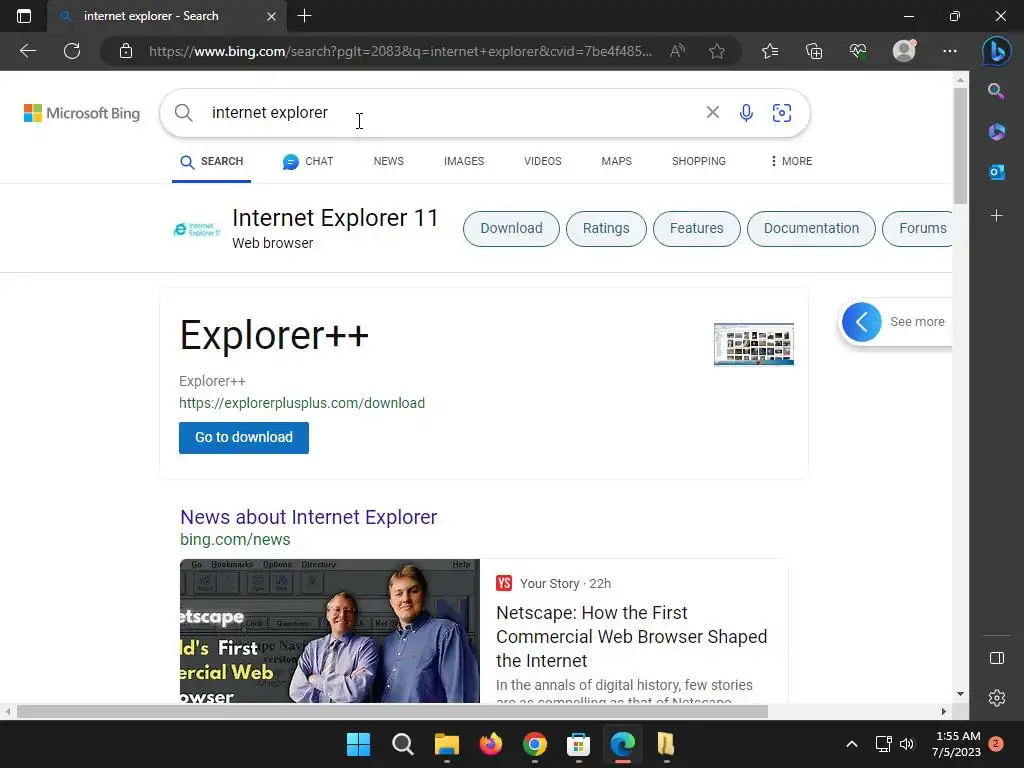Click the Microsoft Bing logo
1024x768 pixels.
[82, 113]
